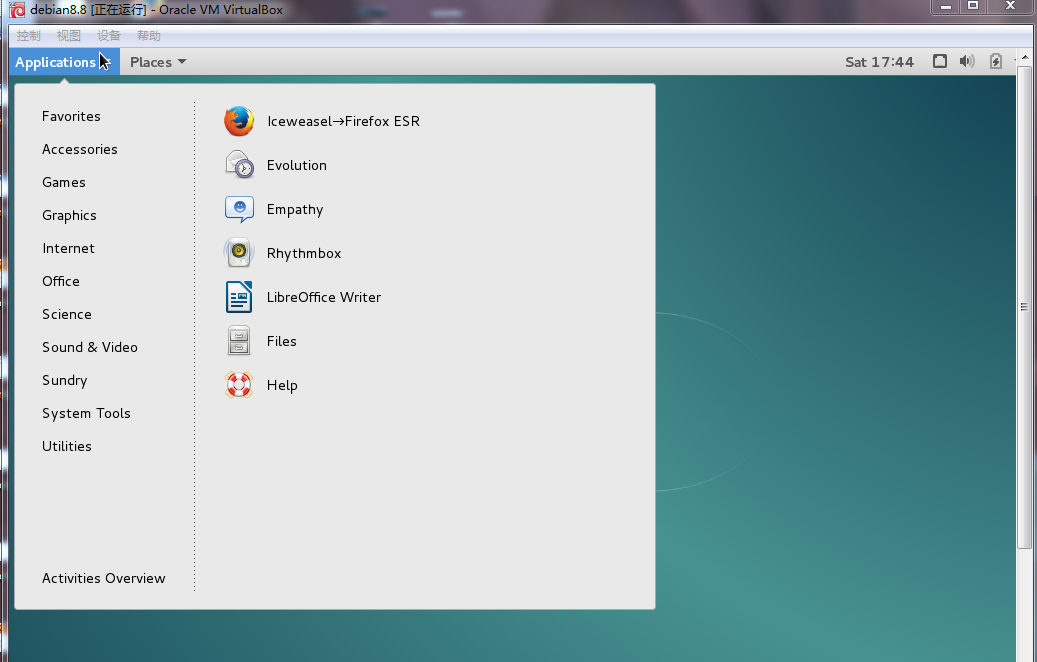Click the Empathy chat icon
The image size is (1037, 662).
click(x=239, y=209)
